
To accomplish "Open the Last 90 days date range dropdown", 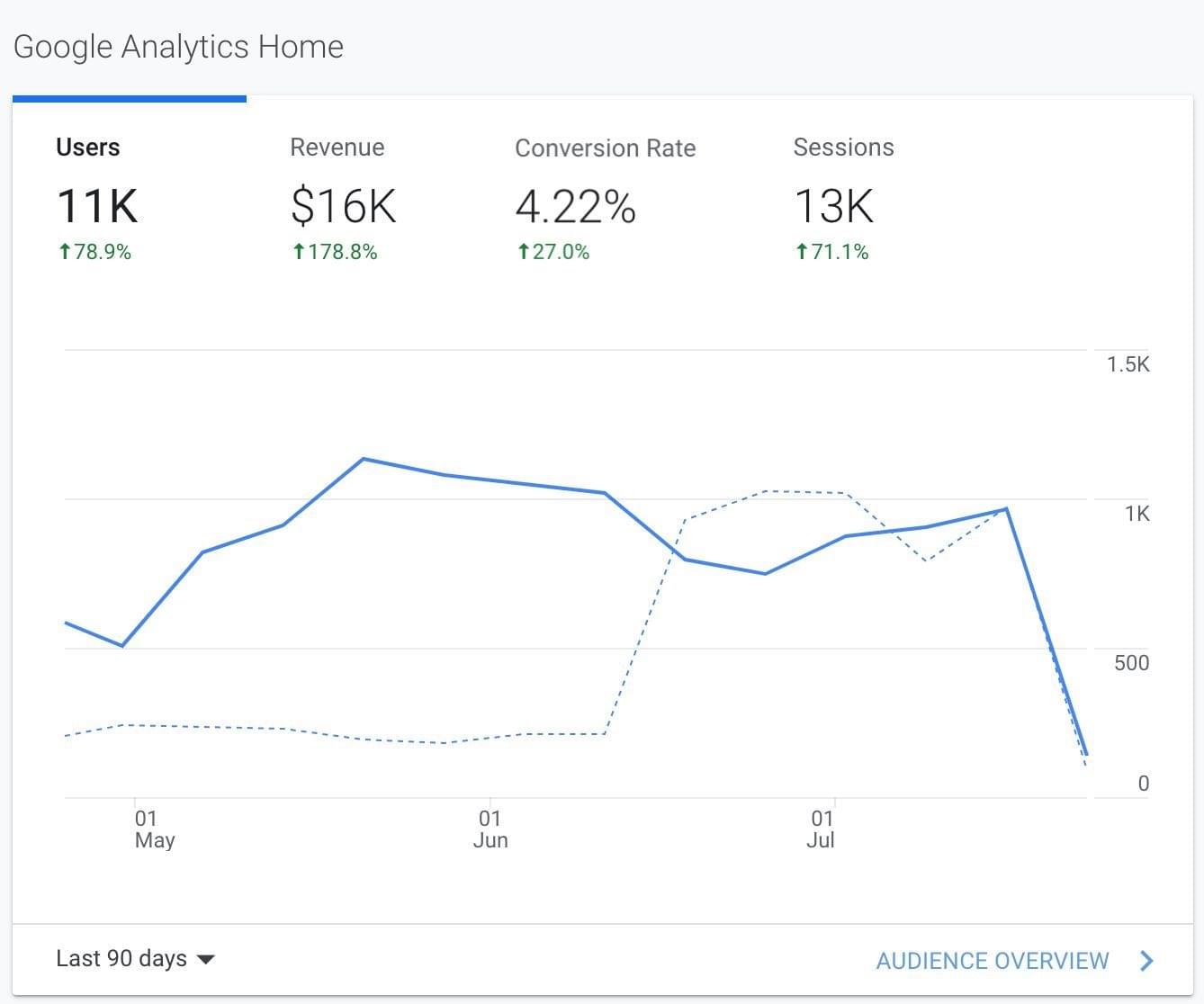I will (136, 959).
